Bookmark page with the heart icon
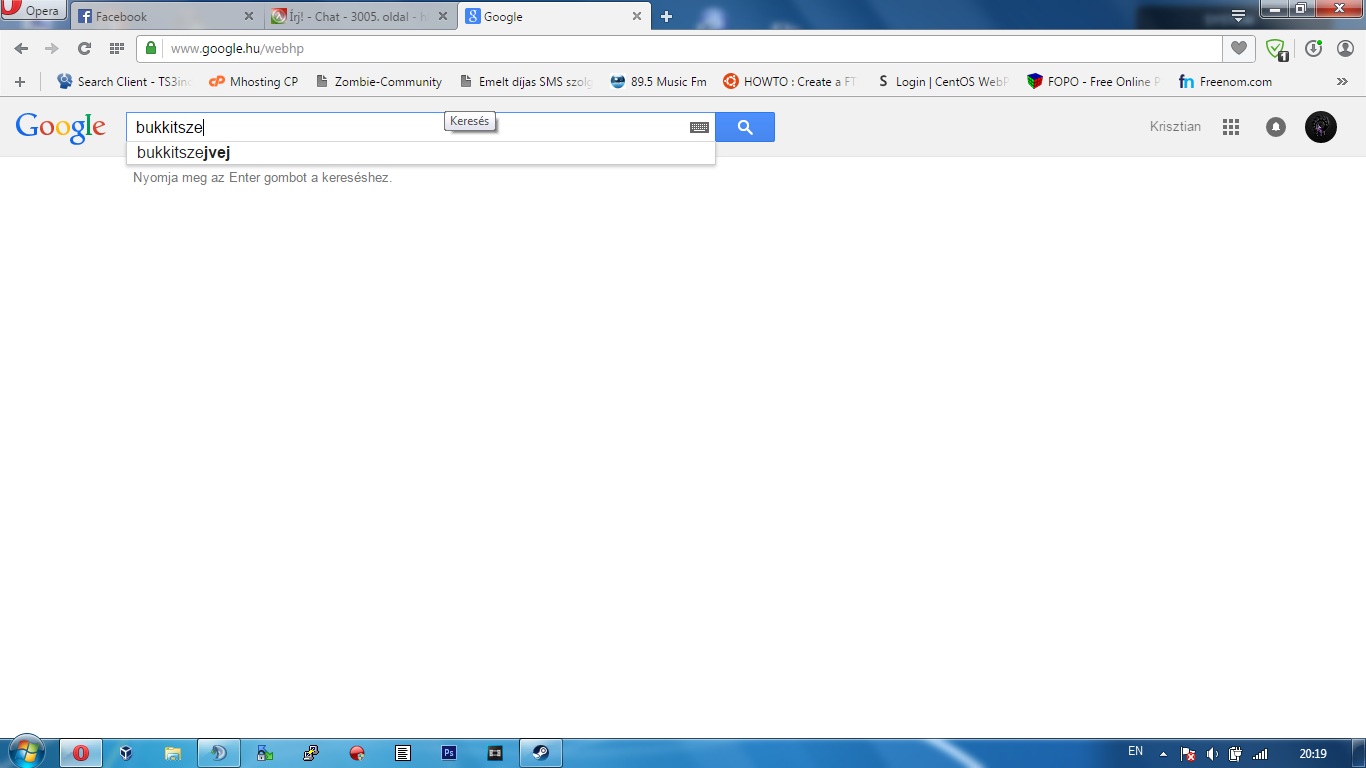This screenshot has height=768, width=1366. tap(1238, 48)
